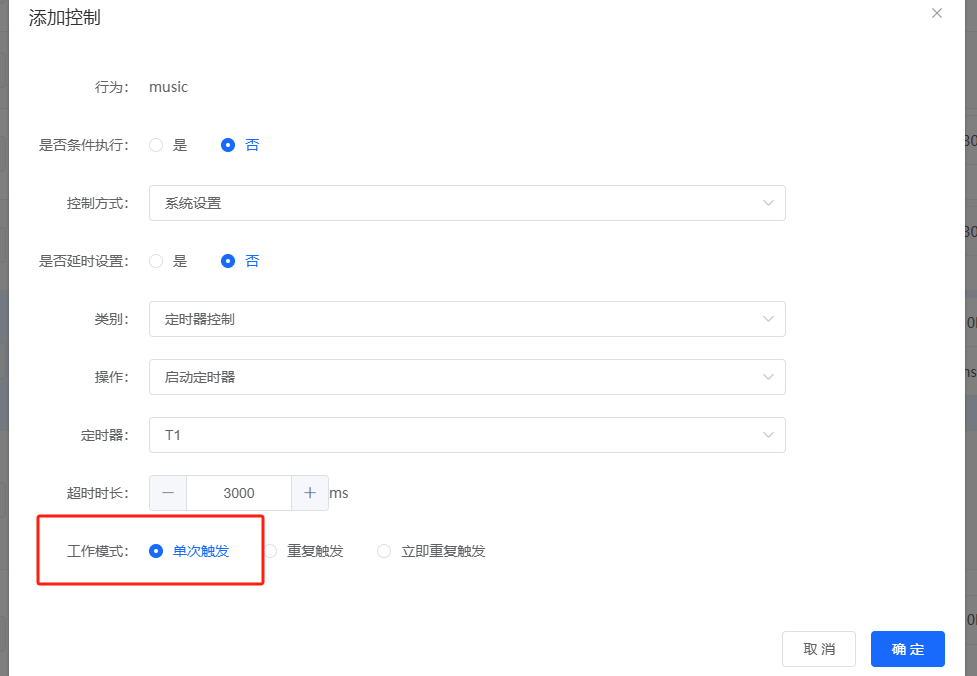Increase 超时时长 with the plus button

(310, 493)
